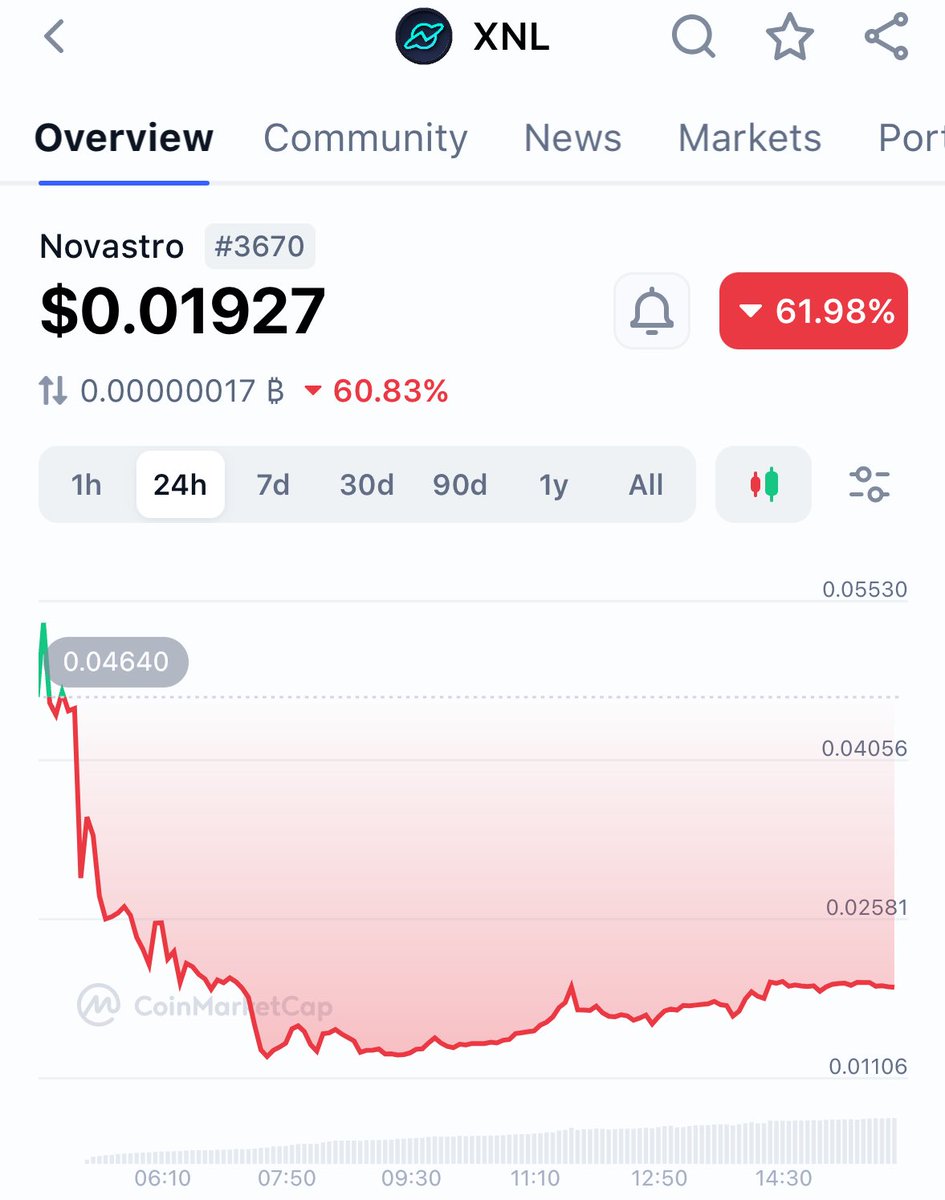Tap the red 61.98% change button

point(813,311)
